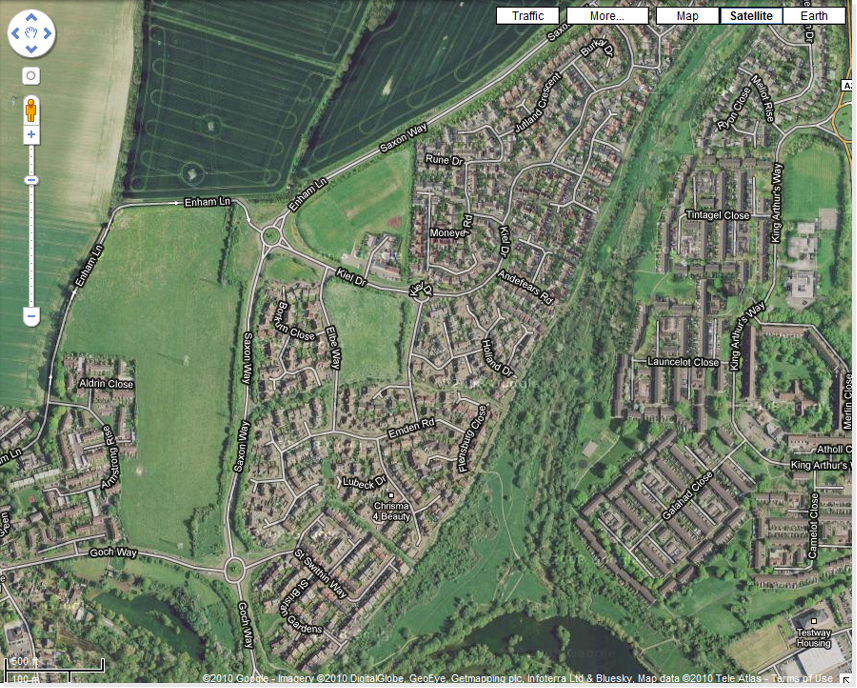This screenshot has height=688, width=857.
Task: Click the horizontal Enham Ln label near the roundabout
Action: click(207, 202)
